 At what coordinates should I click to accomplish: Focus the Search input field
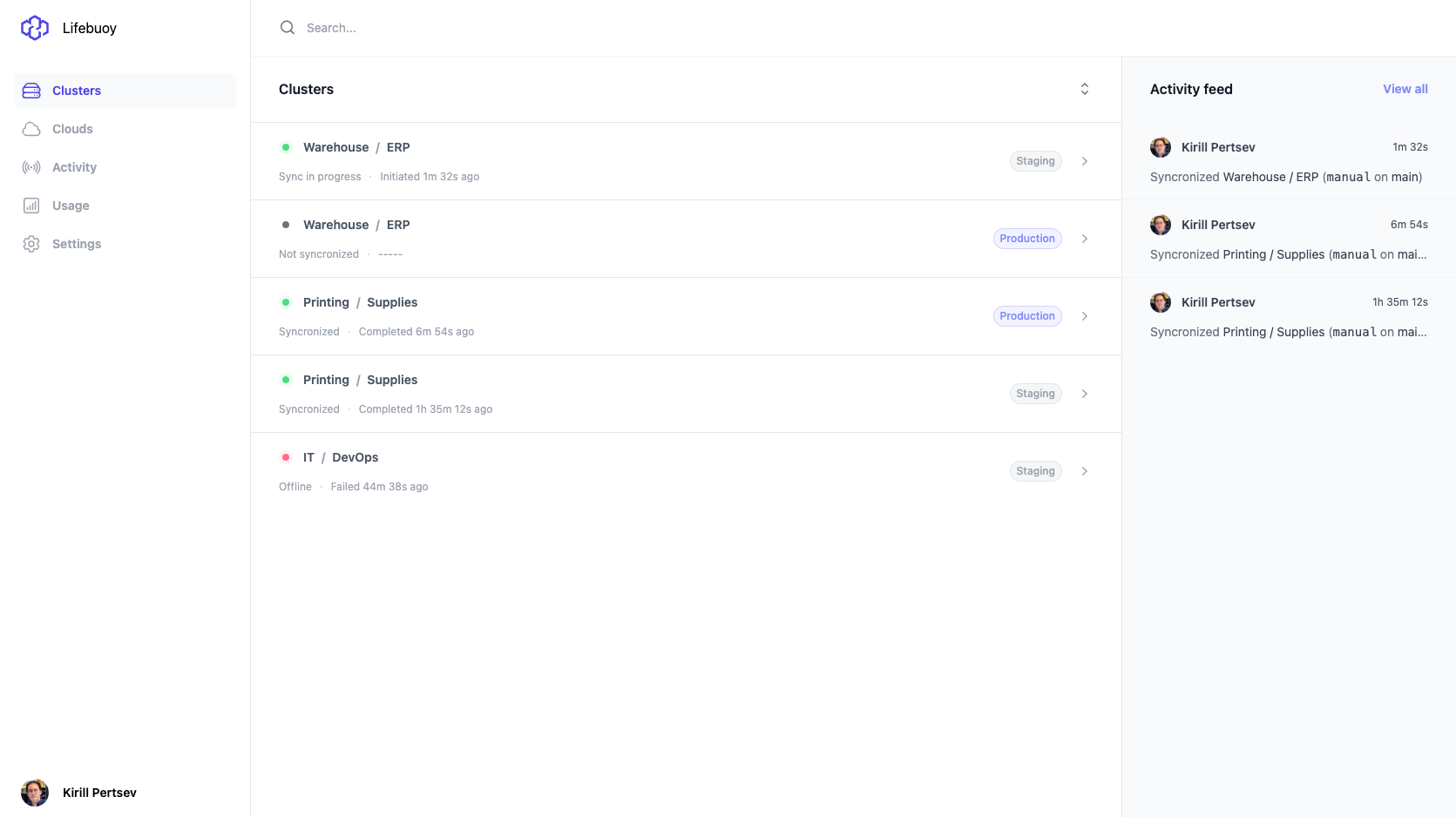(x=610, y=28)
